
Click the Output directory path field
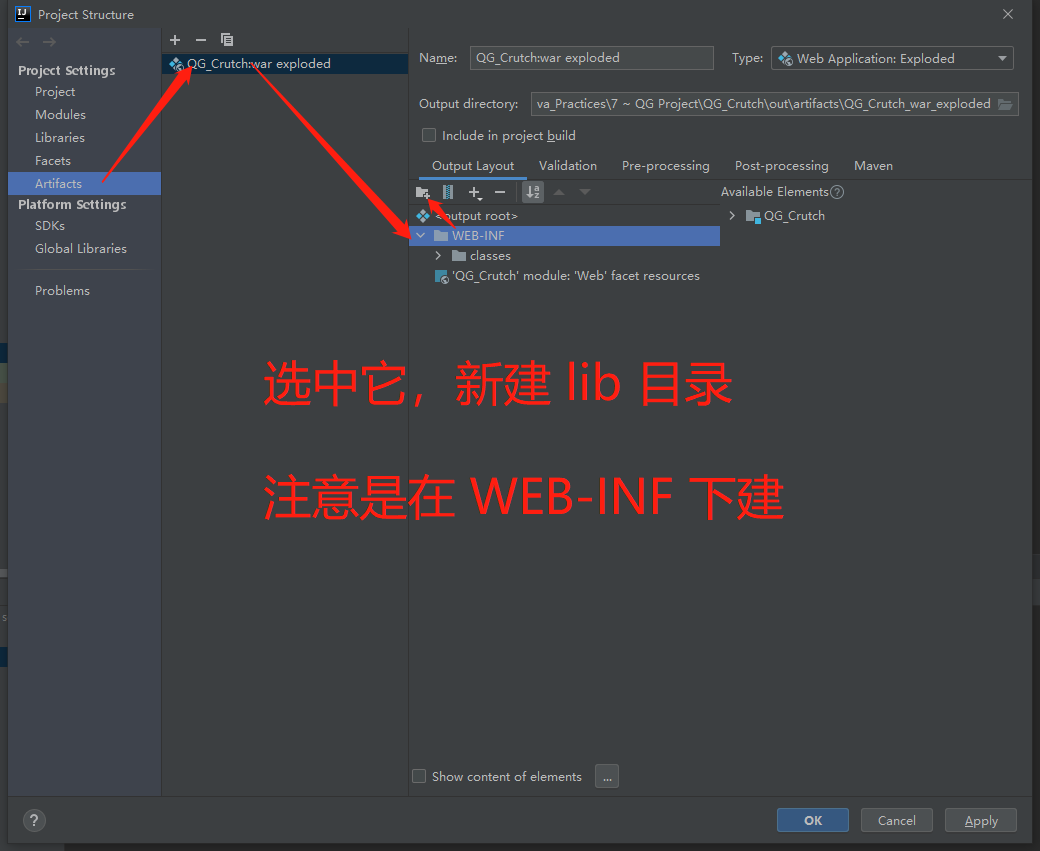763,104
